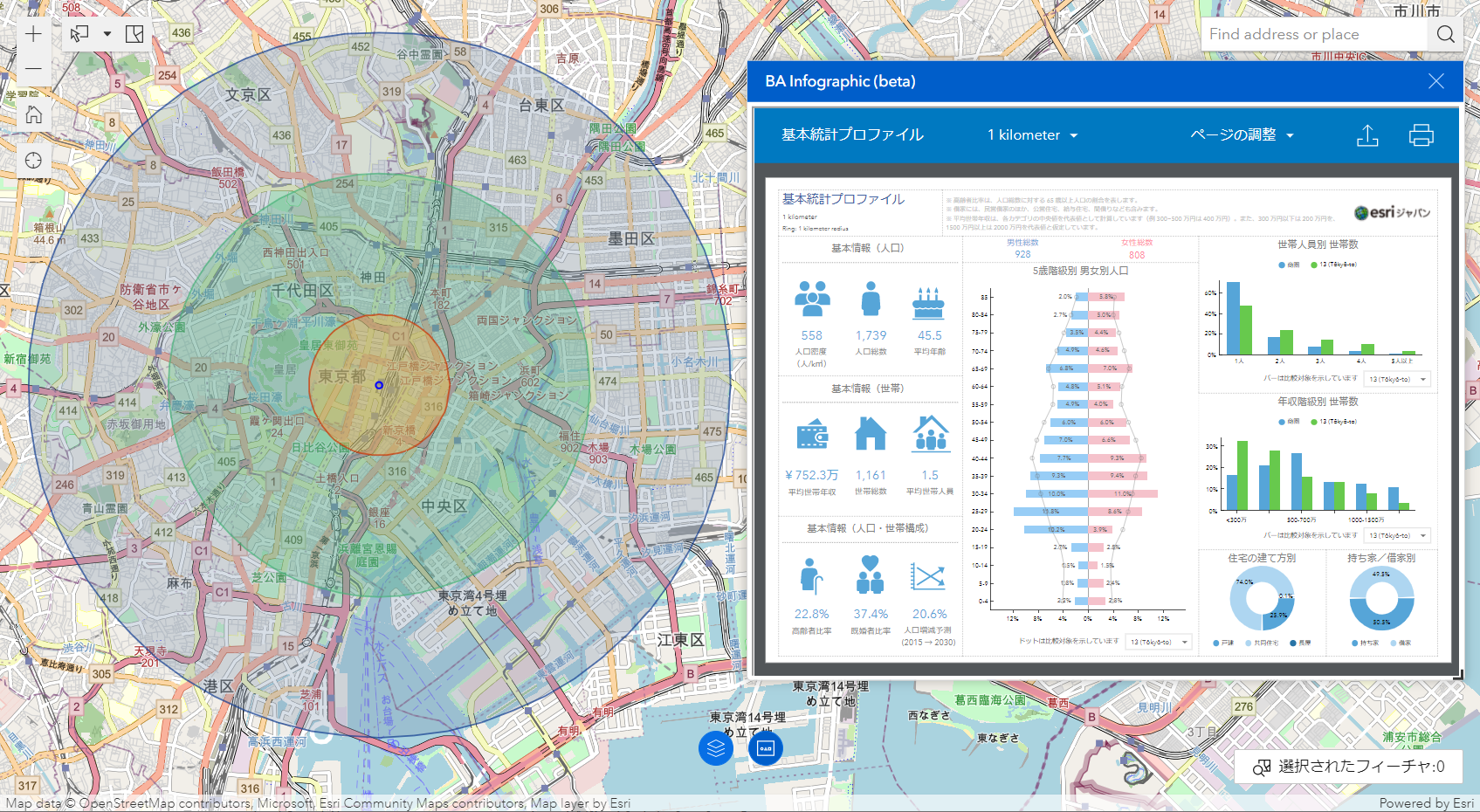Viewport: 1480px width, 812px height.
Task: Open the Layer List widget
Action: [x=716, y=748]
